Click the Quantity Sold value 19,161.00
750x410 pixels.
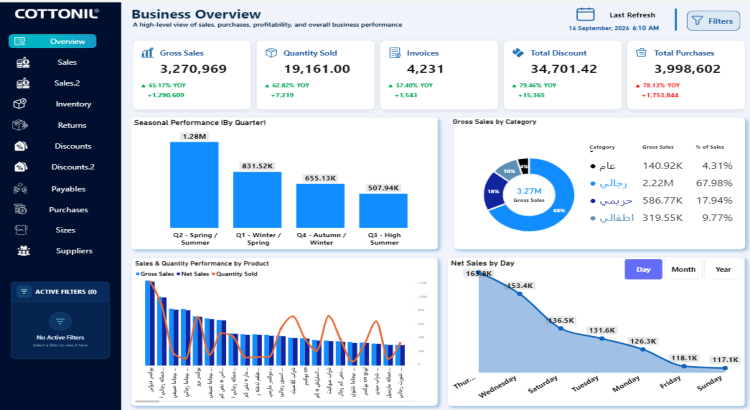317,69
